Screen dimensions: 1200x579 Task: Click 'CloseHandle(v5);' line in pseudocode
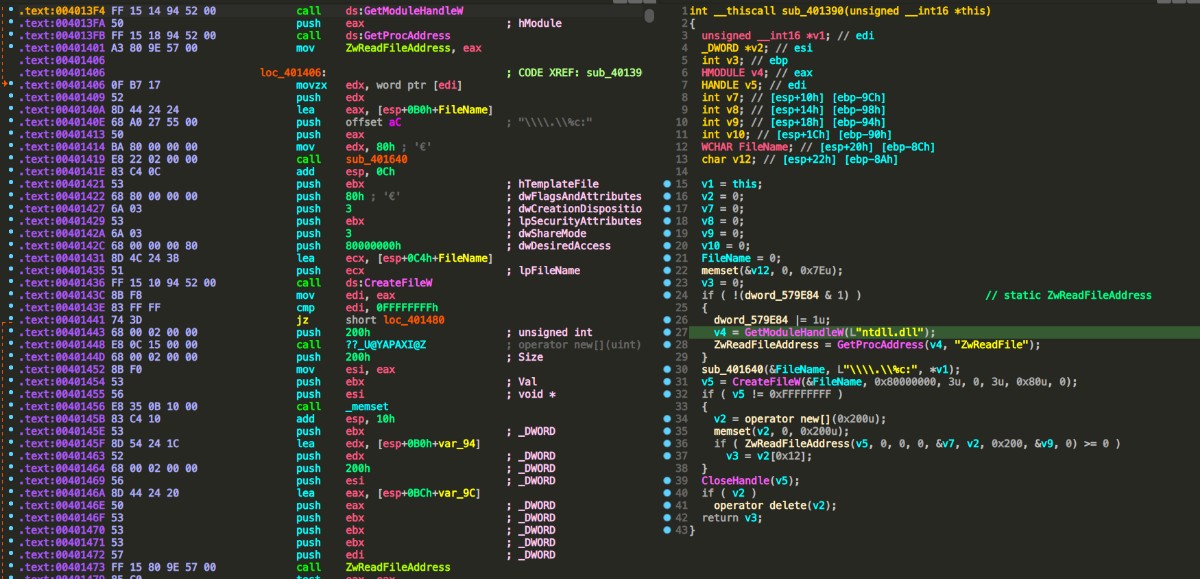752,480
